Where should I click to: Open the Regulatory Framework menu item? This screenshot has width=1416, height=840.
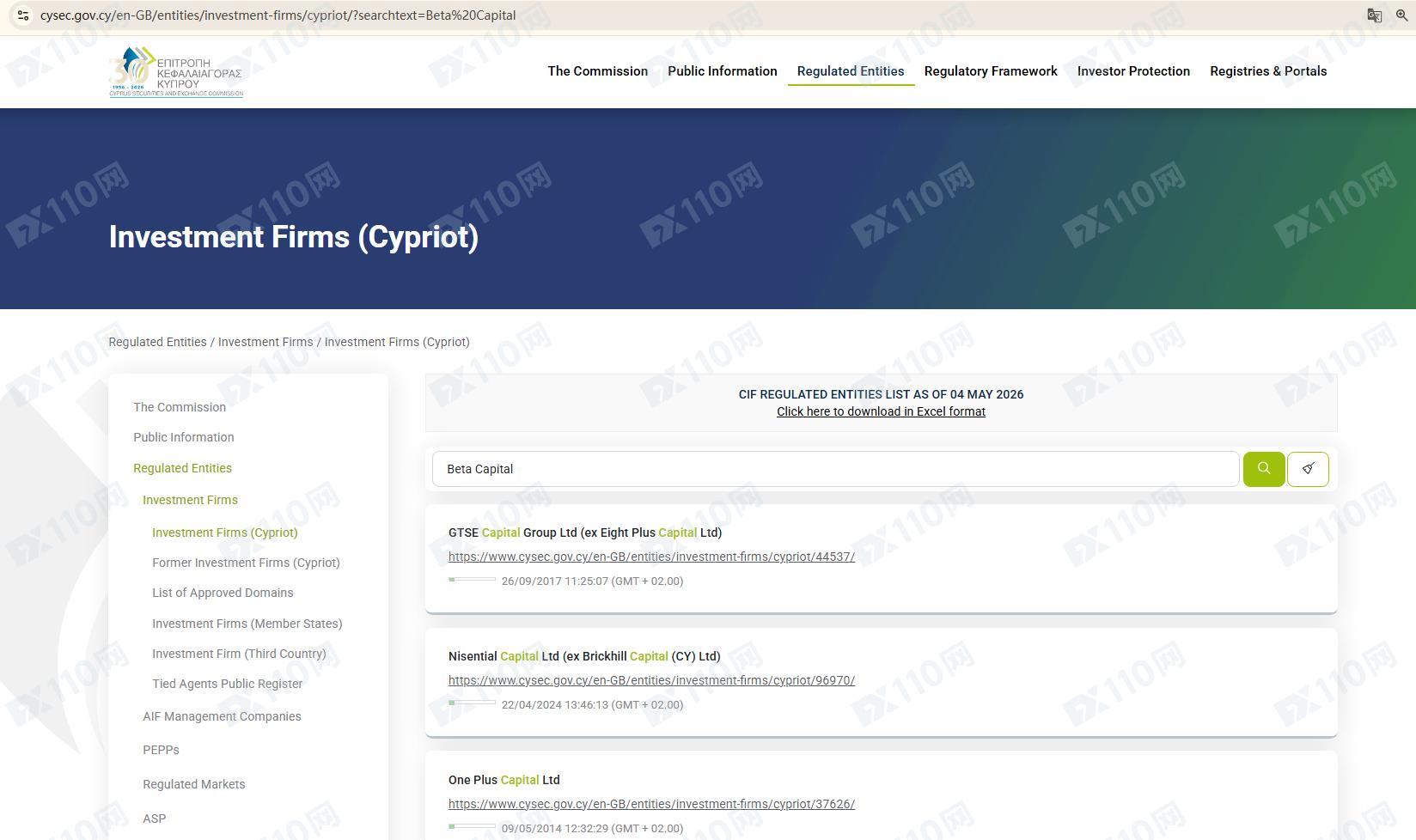pos(991,71)
